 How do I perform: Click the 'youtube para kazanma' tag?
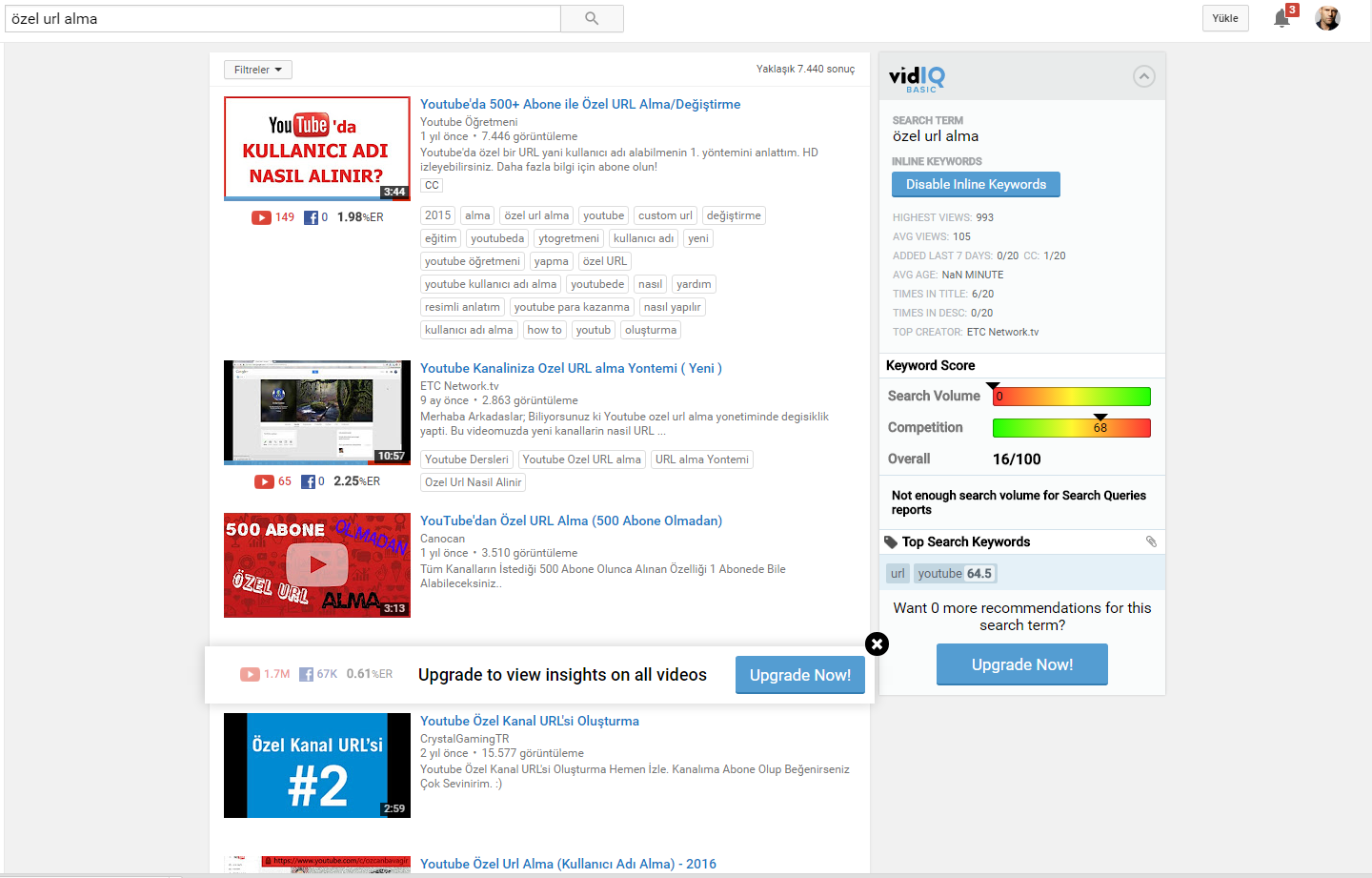point(572,307)
